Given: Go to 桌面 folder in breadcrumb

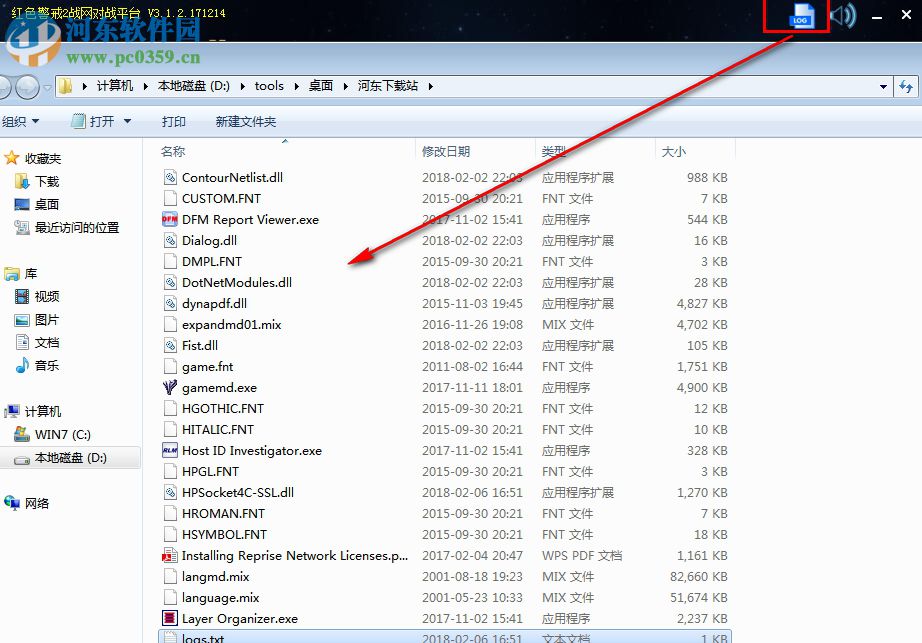Looking at the screenshot, I should pos(321,86).
